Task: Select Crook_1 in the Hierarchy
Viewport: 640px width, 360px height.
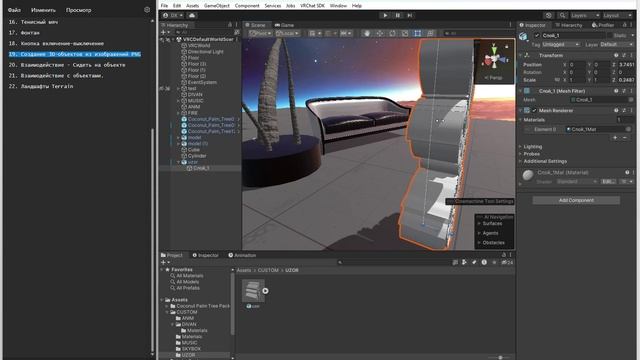Action: 201,168
